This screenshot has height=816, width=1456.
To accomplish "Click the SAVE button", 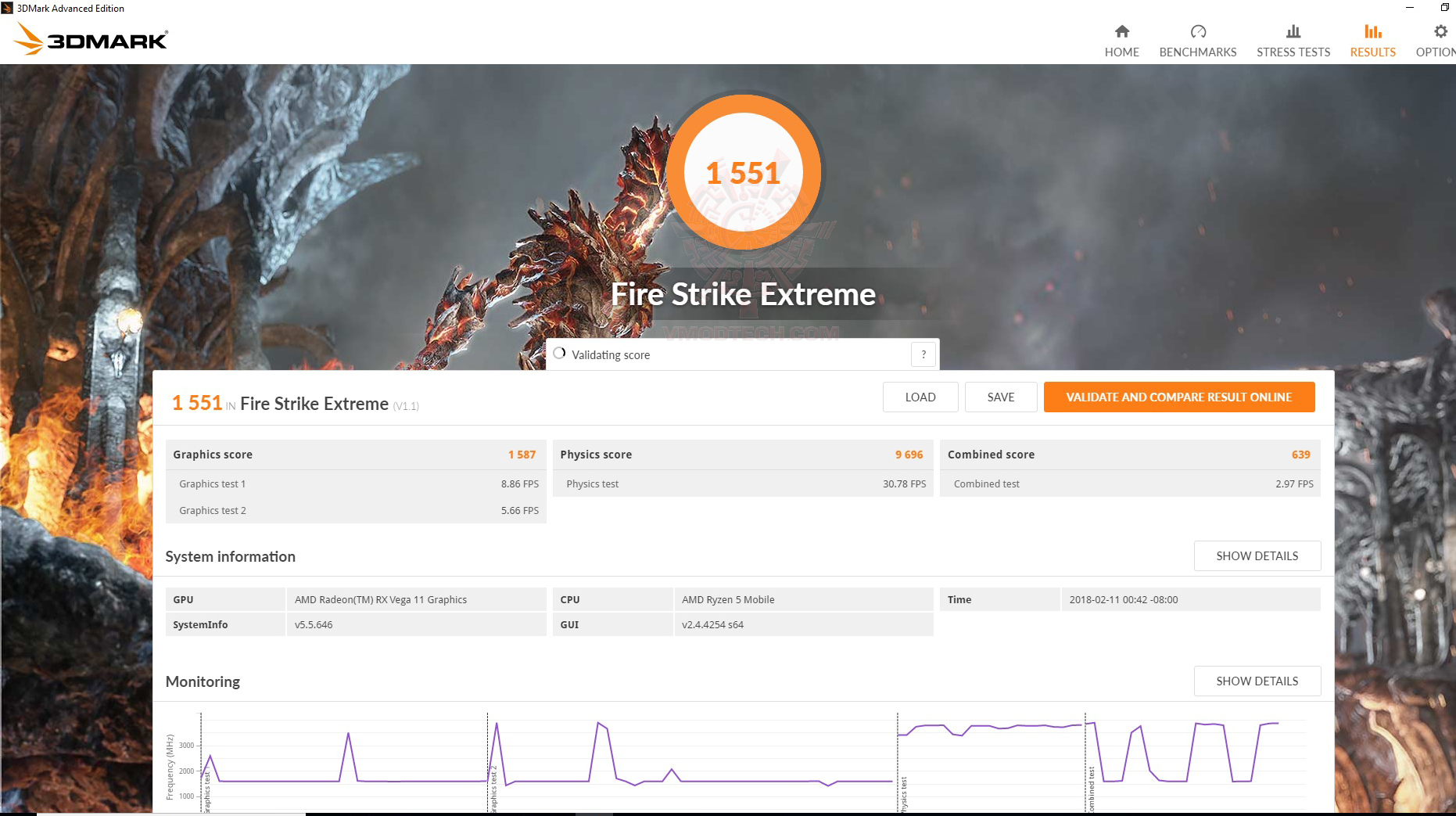I will [1001, 397].
